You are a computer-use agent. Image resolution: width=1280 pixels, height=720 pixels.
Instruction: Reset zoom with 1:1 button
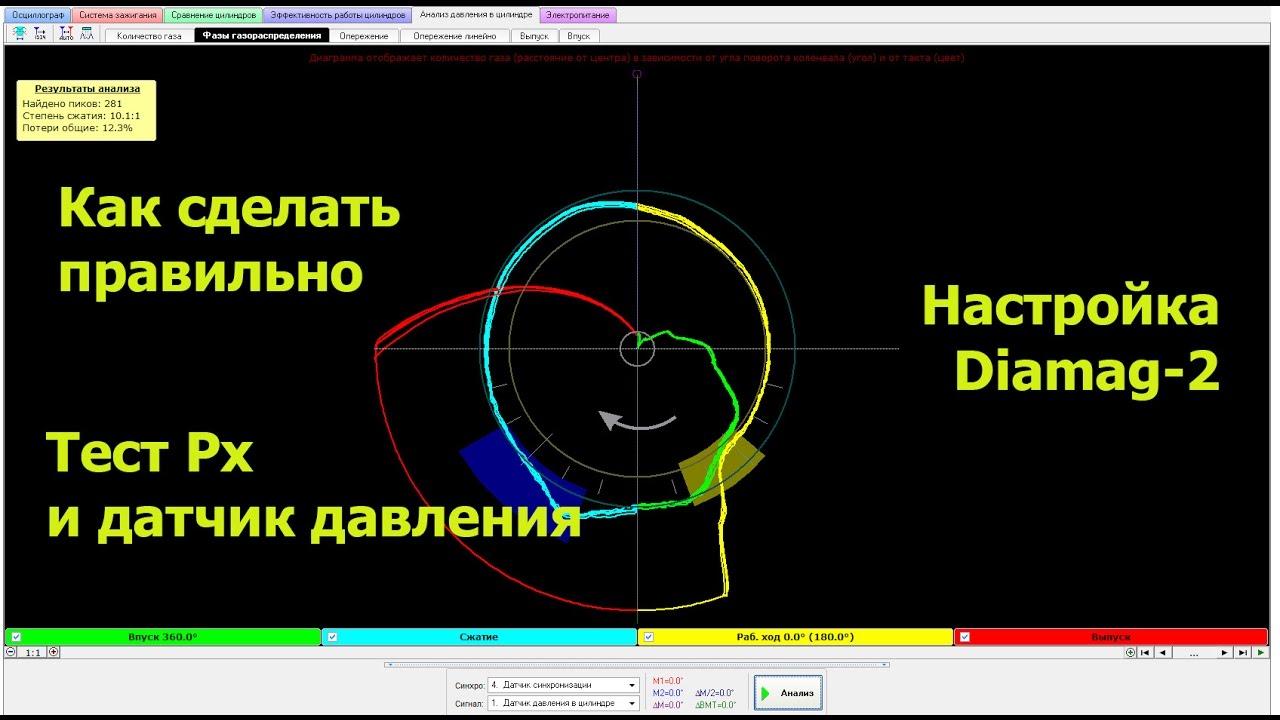[x=32, y=652]
